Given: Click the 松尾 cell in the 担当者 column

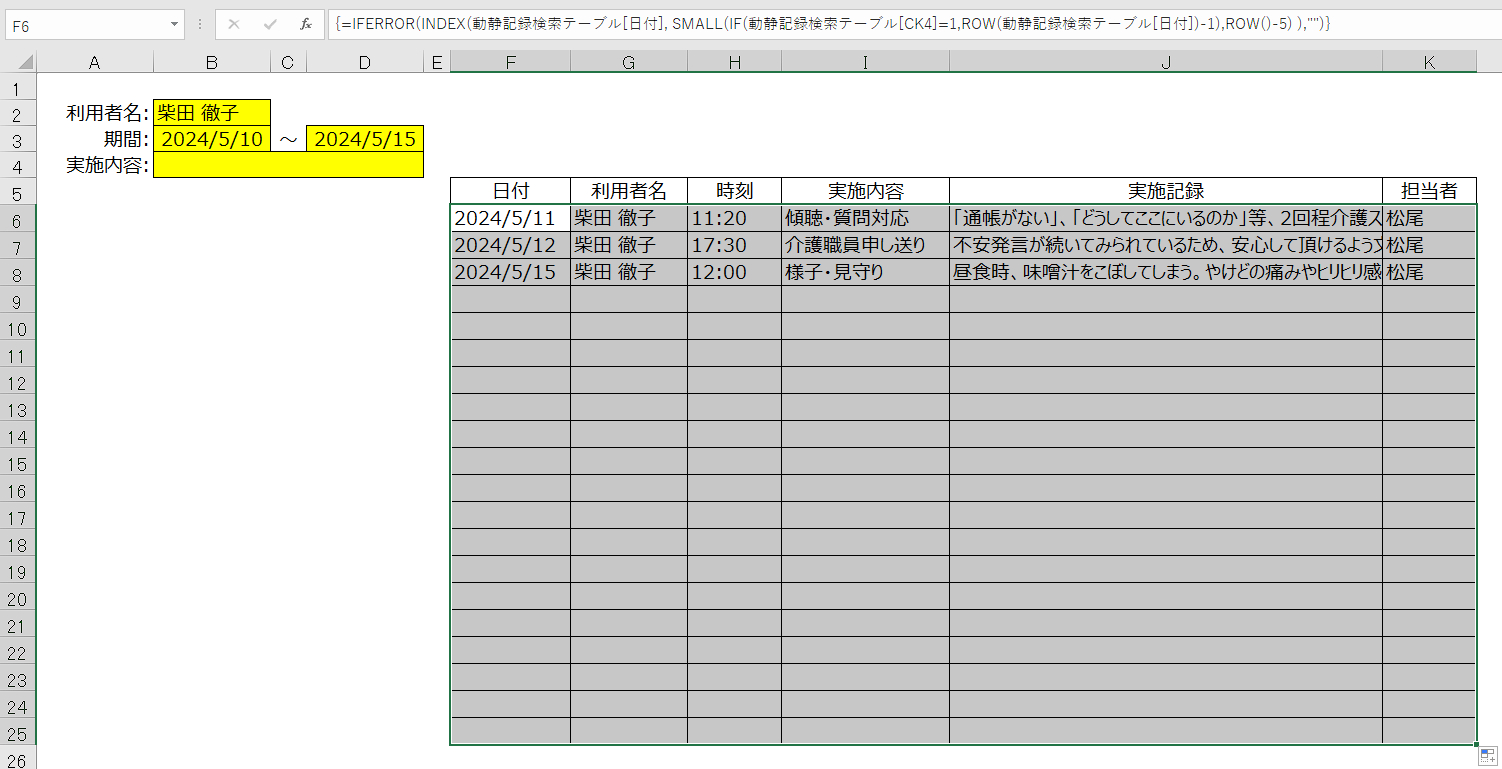Looking at the screenshot, I should [1428, 218].
